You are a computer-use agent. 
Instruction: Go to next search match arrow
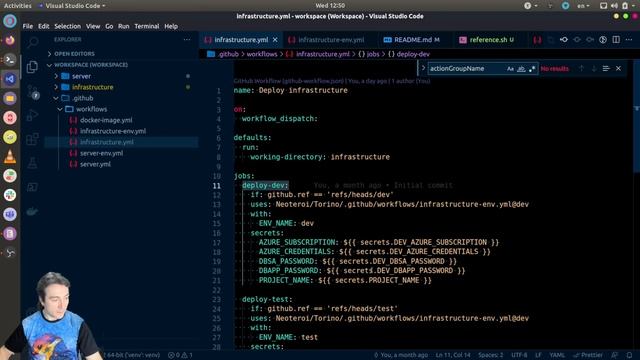594,69
